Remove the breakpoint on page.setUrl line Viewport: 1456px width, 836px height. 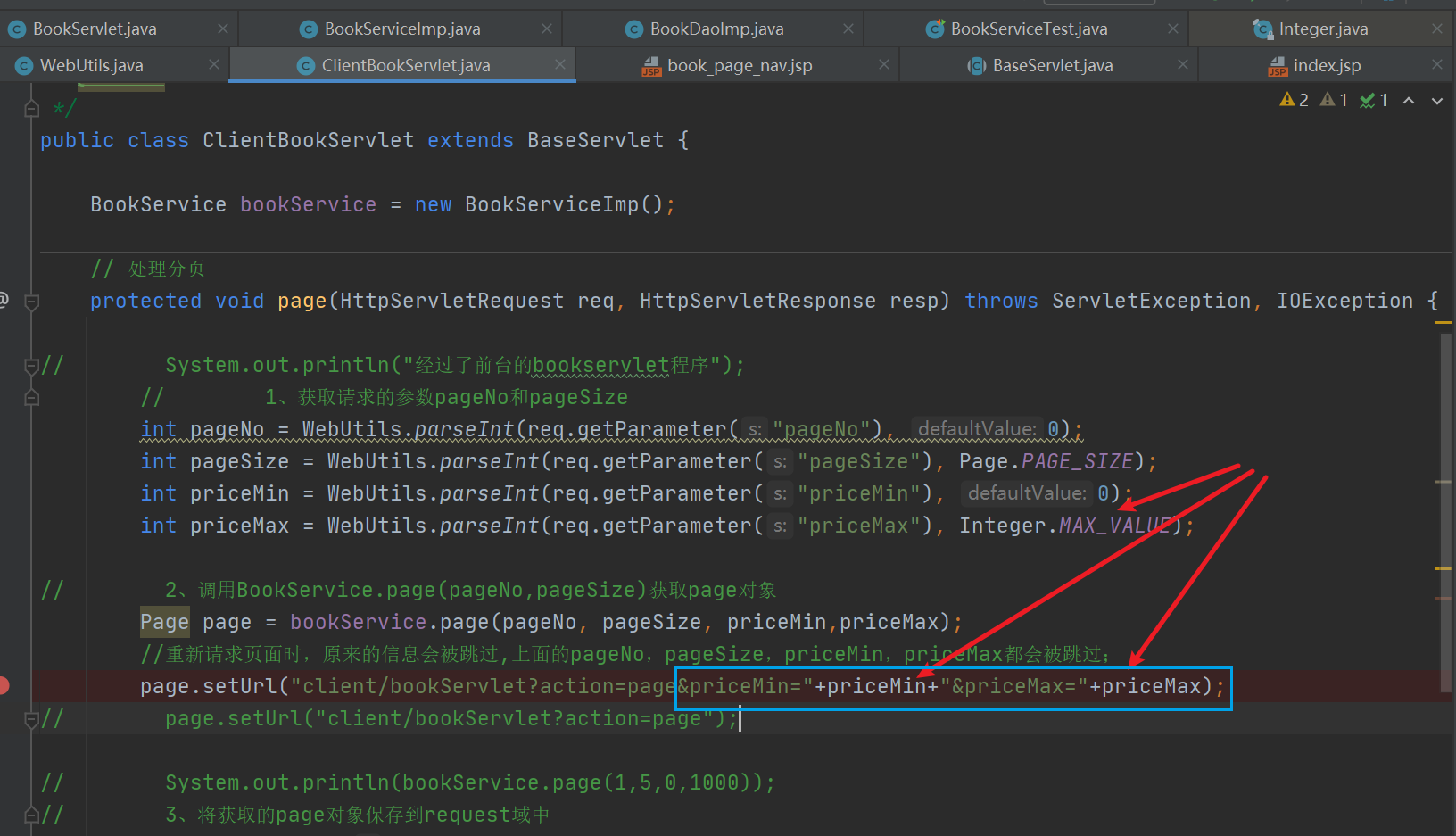(4, 685)
